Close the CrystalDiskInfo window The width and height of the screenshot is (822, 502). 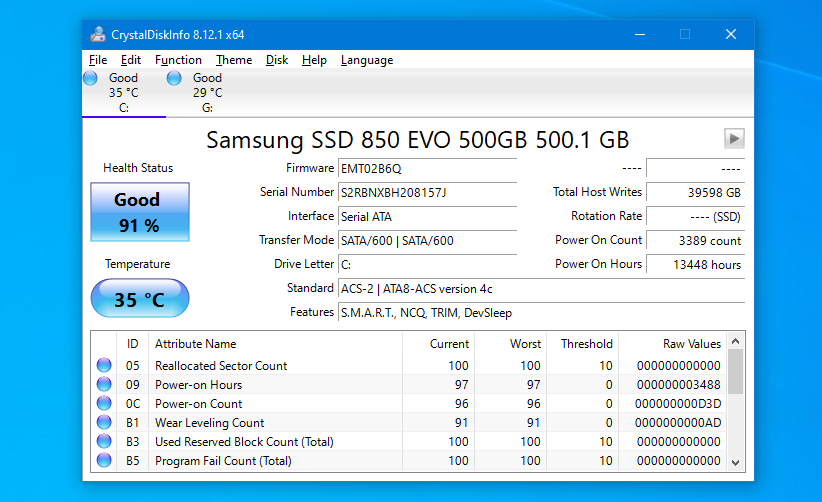(731, 35)
